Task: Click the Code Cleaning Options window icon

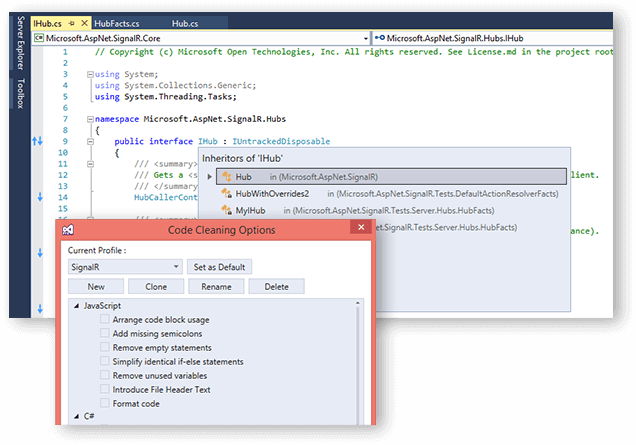Action: click(x=68, y=230)
